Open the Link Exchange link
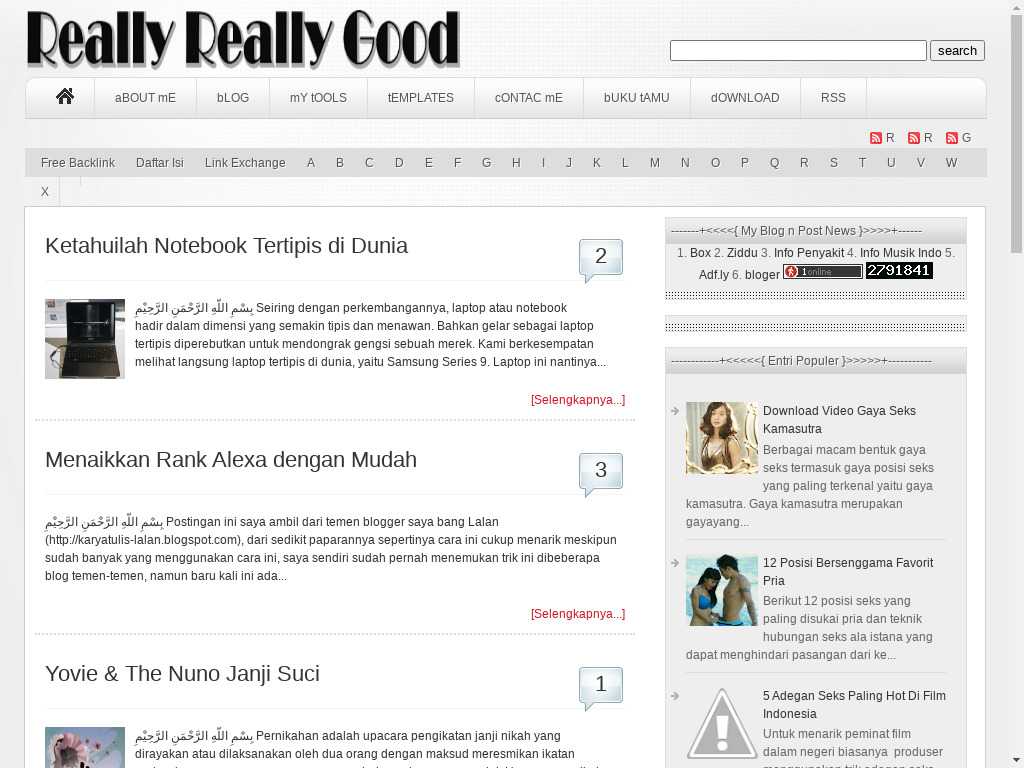This screenshot has width=1024, height=768. coord(245,163)
